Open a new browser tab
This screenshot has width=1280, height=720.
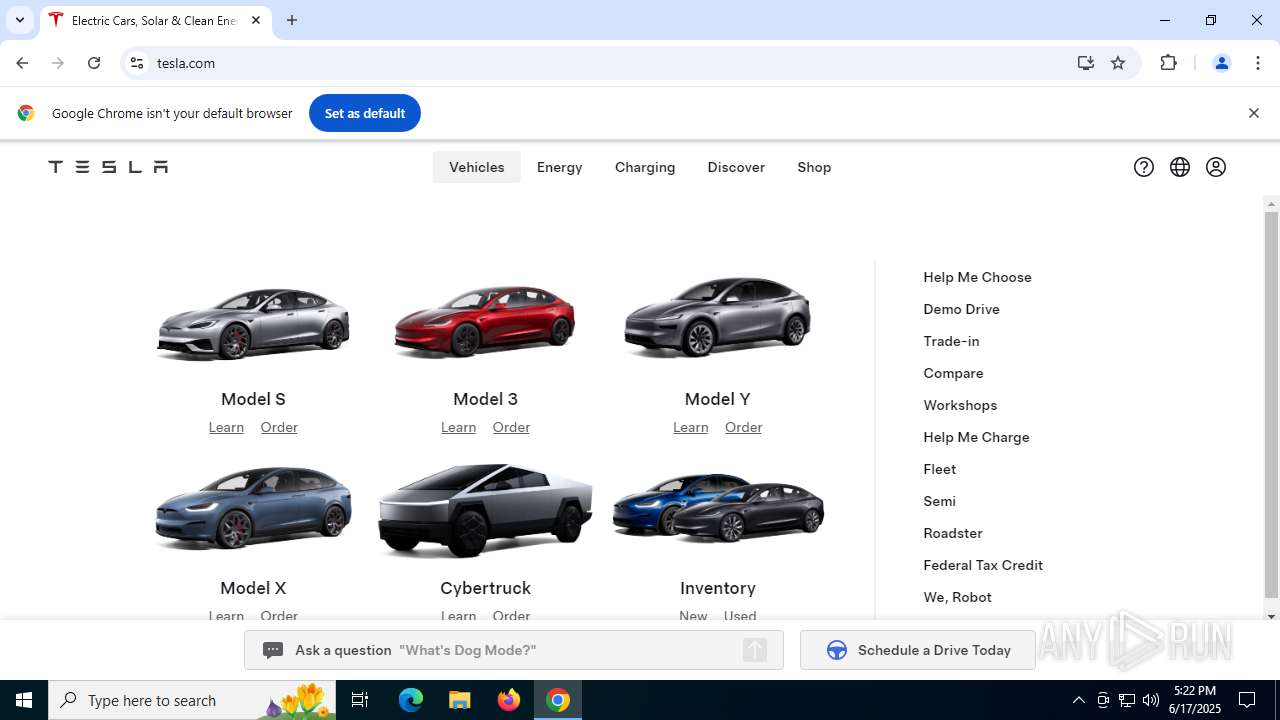coord(292,20)
